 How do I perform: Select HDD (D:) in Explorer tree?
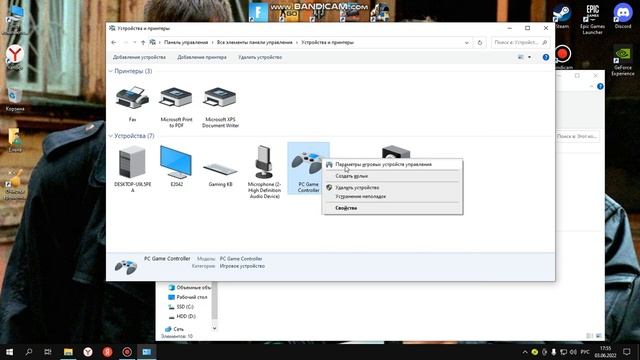182,316
